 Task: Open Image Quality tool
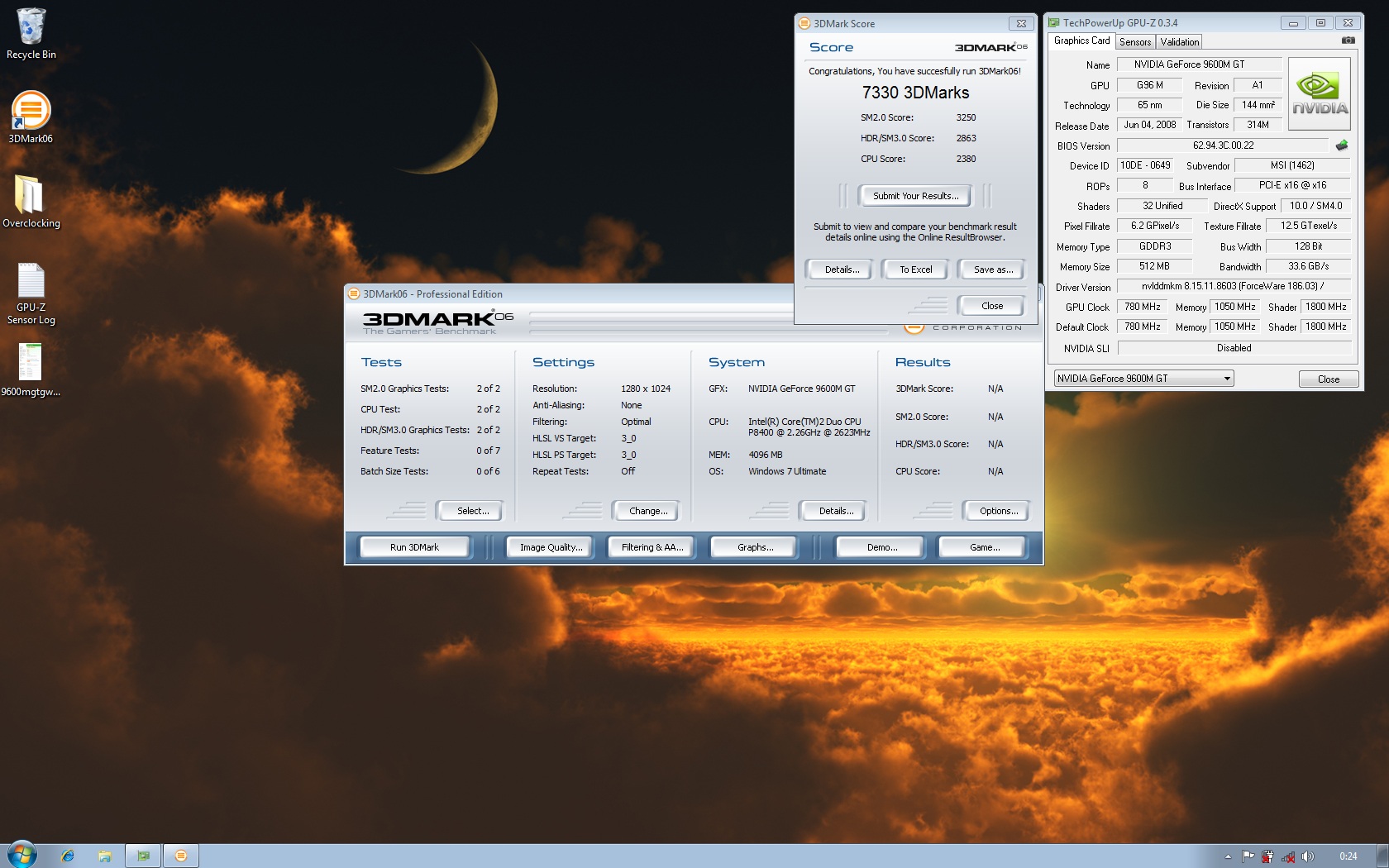tap(551, 547)
